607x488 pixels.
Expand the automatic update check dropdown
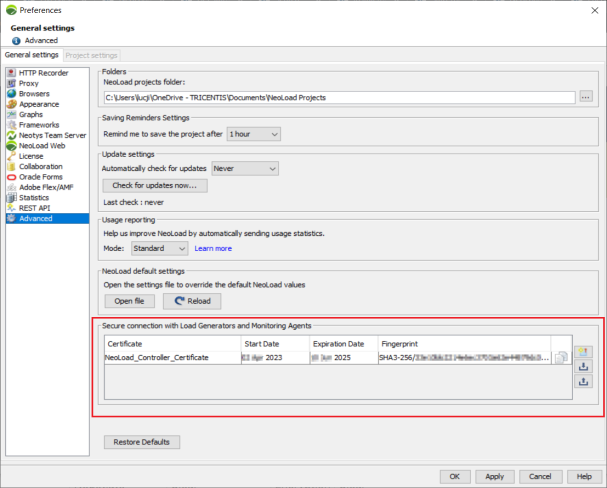(244, 169)
